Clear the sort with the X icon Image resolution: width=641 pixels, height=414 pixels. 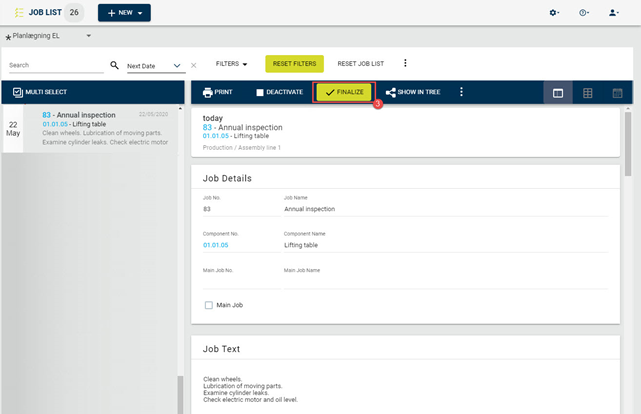point(194,65)
